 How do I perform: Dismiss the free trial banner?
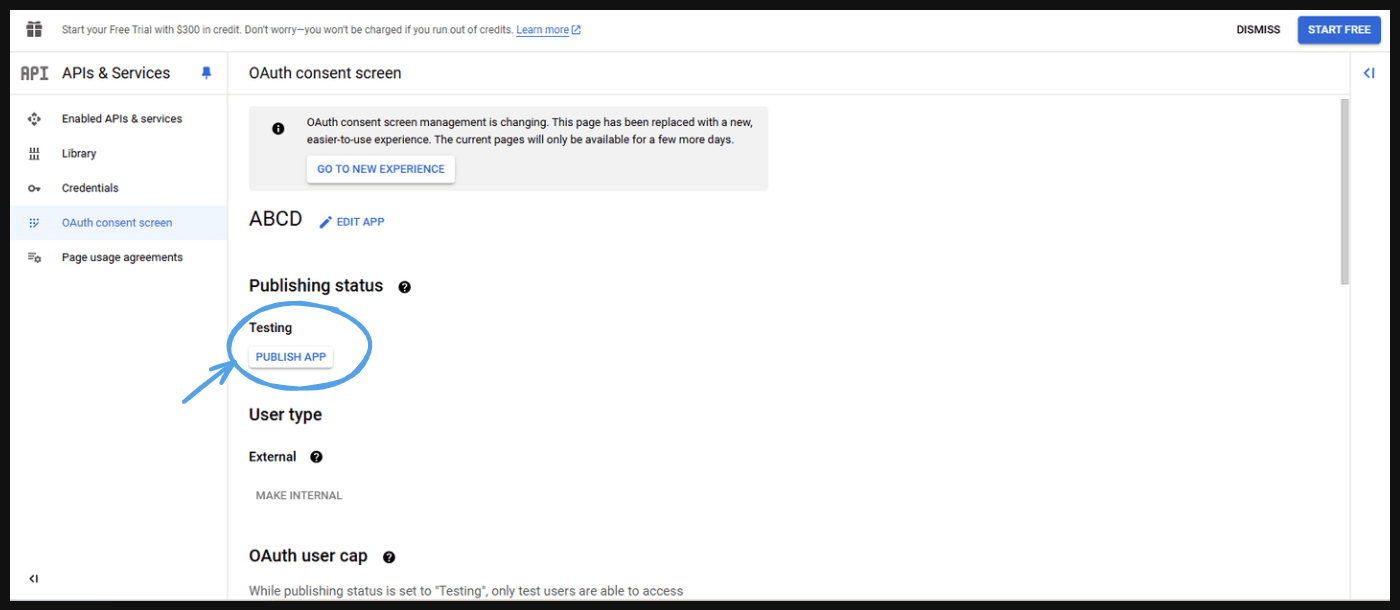1258,30
